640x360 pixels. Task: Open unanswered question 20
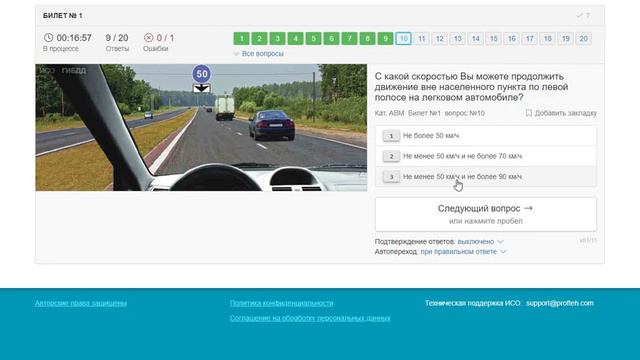(583, 39)
